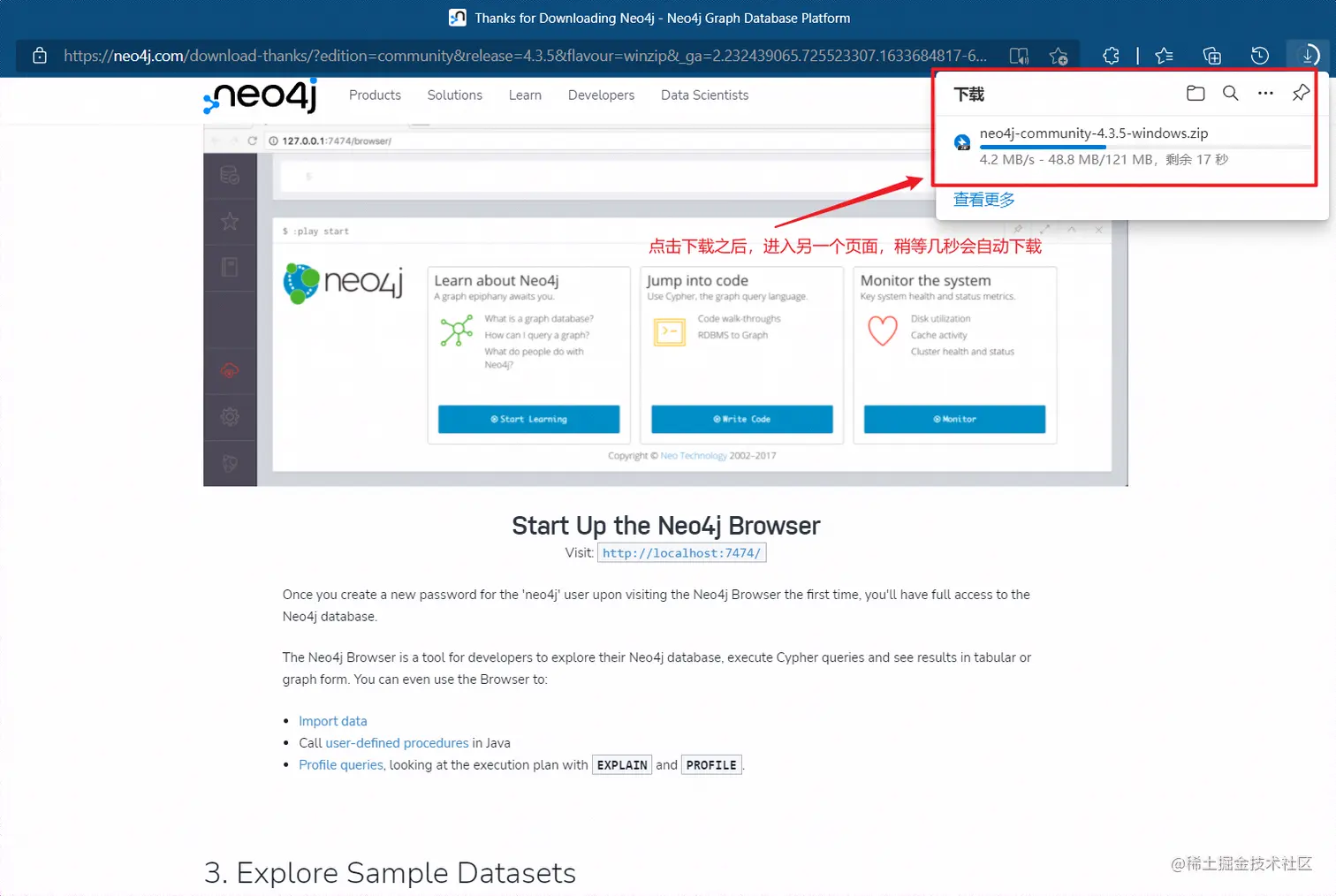Pin the downloads panel
Screen dimensions: 1336x896
1301,93
